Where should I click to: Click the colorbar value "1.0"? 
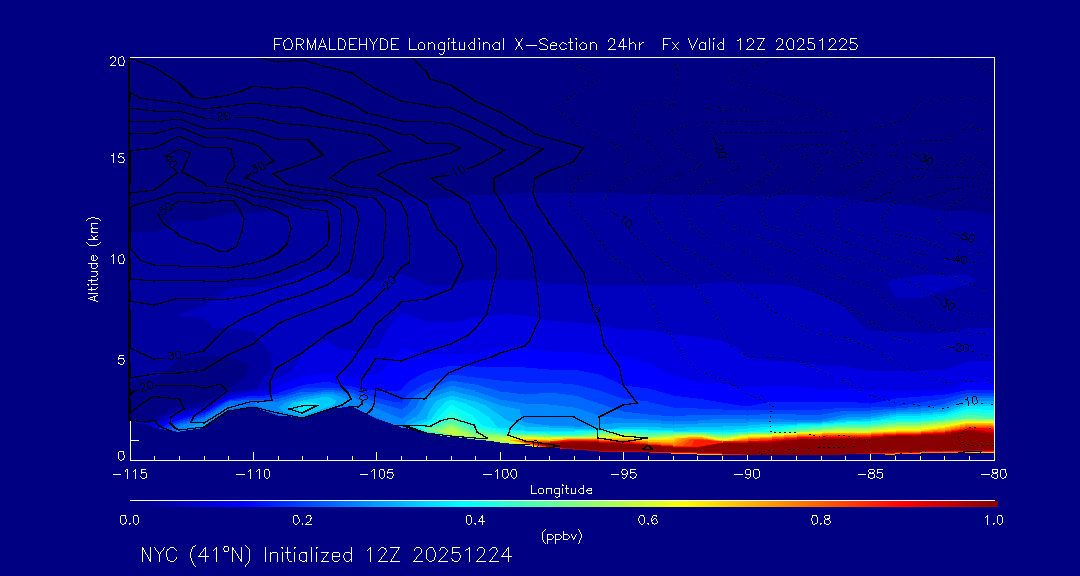pyautogui.click(x=993, y=520)
